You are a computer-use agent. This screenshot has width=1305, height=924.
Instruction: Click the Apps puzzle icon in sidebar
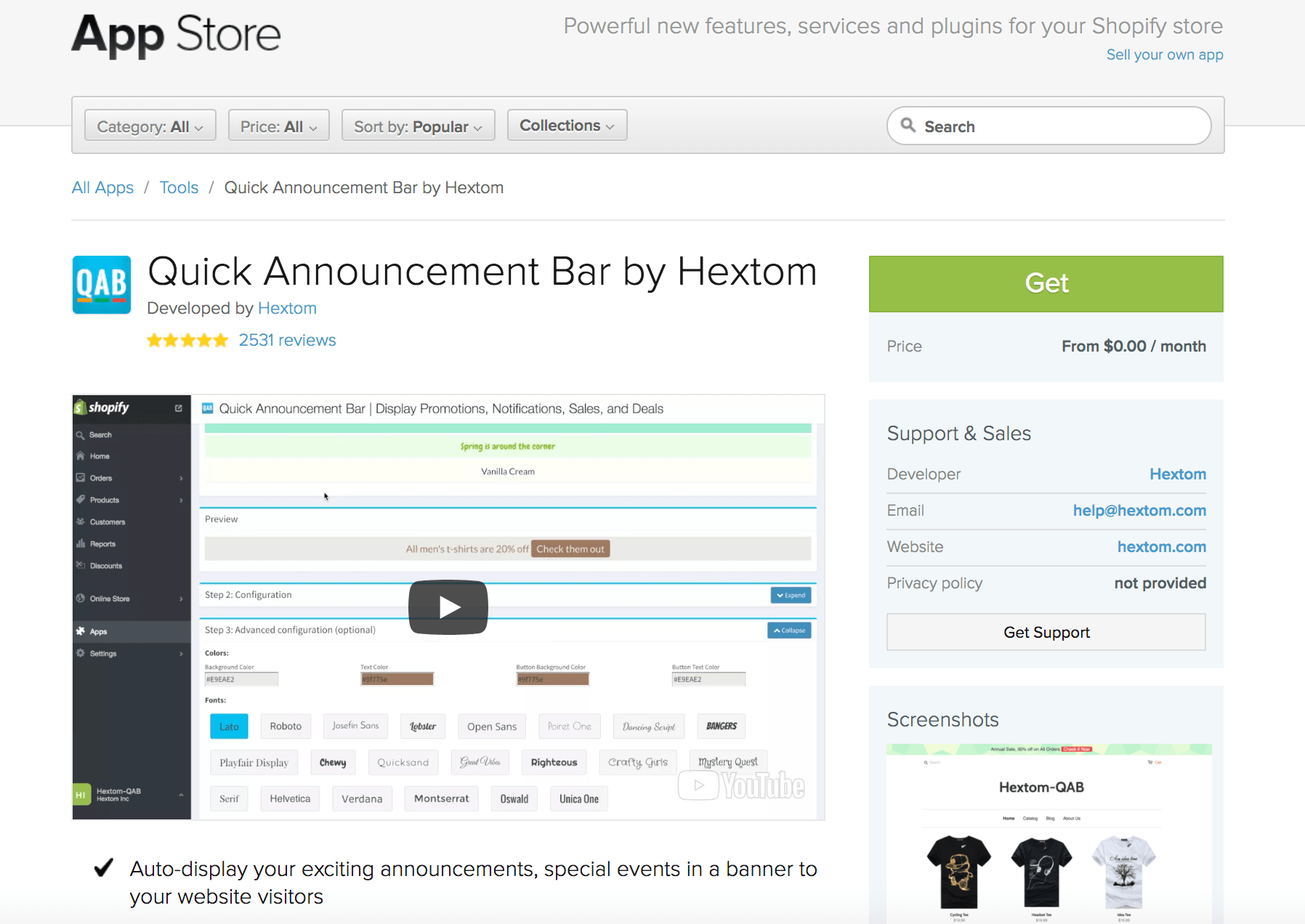click(81, 631)
